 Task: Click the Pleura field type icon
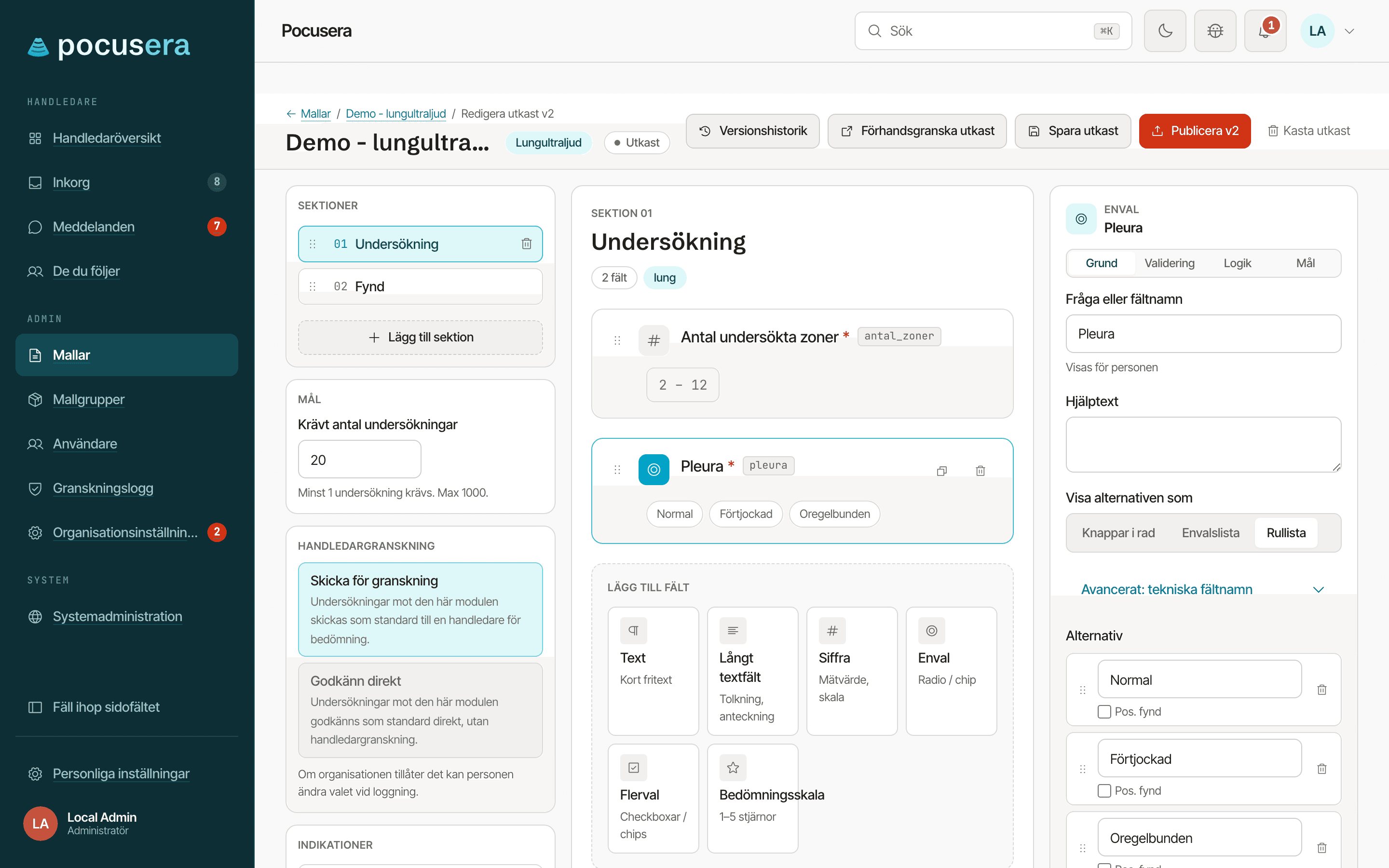click(654, 470)
